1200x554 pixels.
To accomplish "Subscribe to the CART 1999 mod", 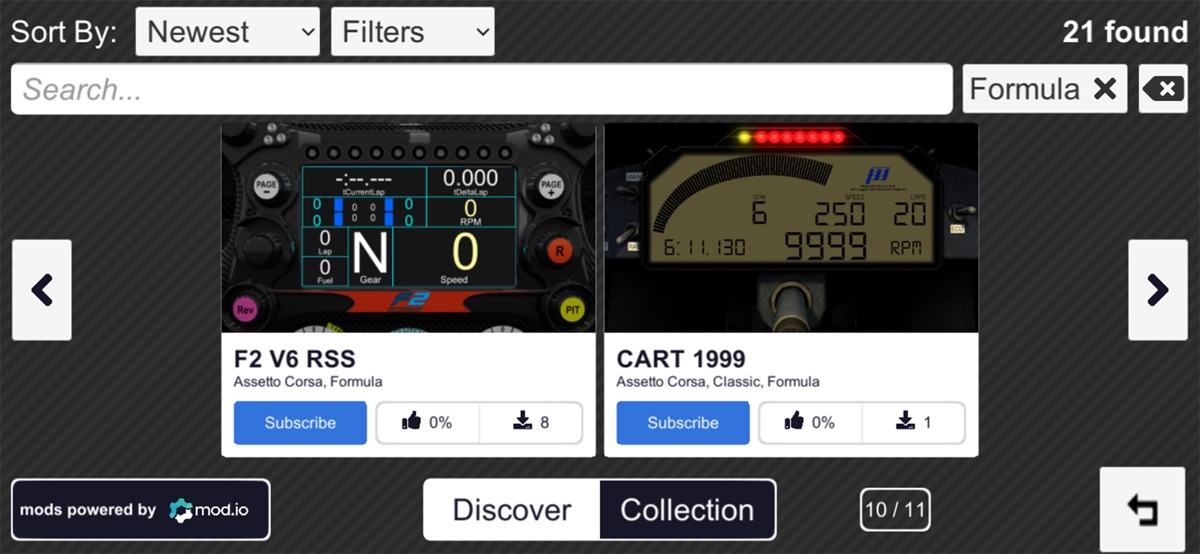I will [x=683, y=423].
